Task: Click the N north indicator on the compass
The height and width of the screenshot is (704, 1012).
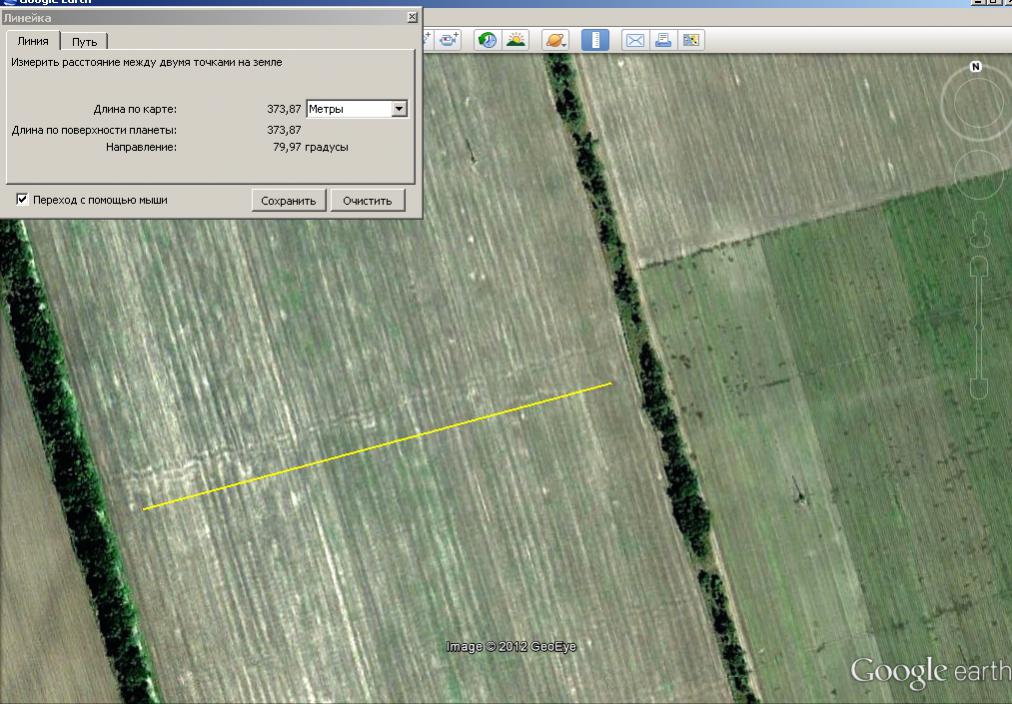Action: pos(976,67)
